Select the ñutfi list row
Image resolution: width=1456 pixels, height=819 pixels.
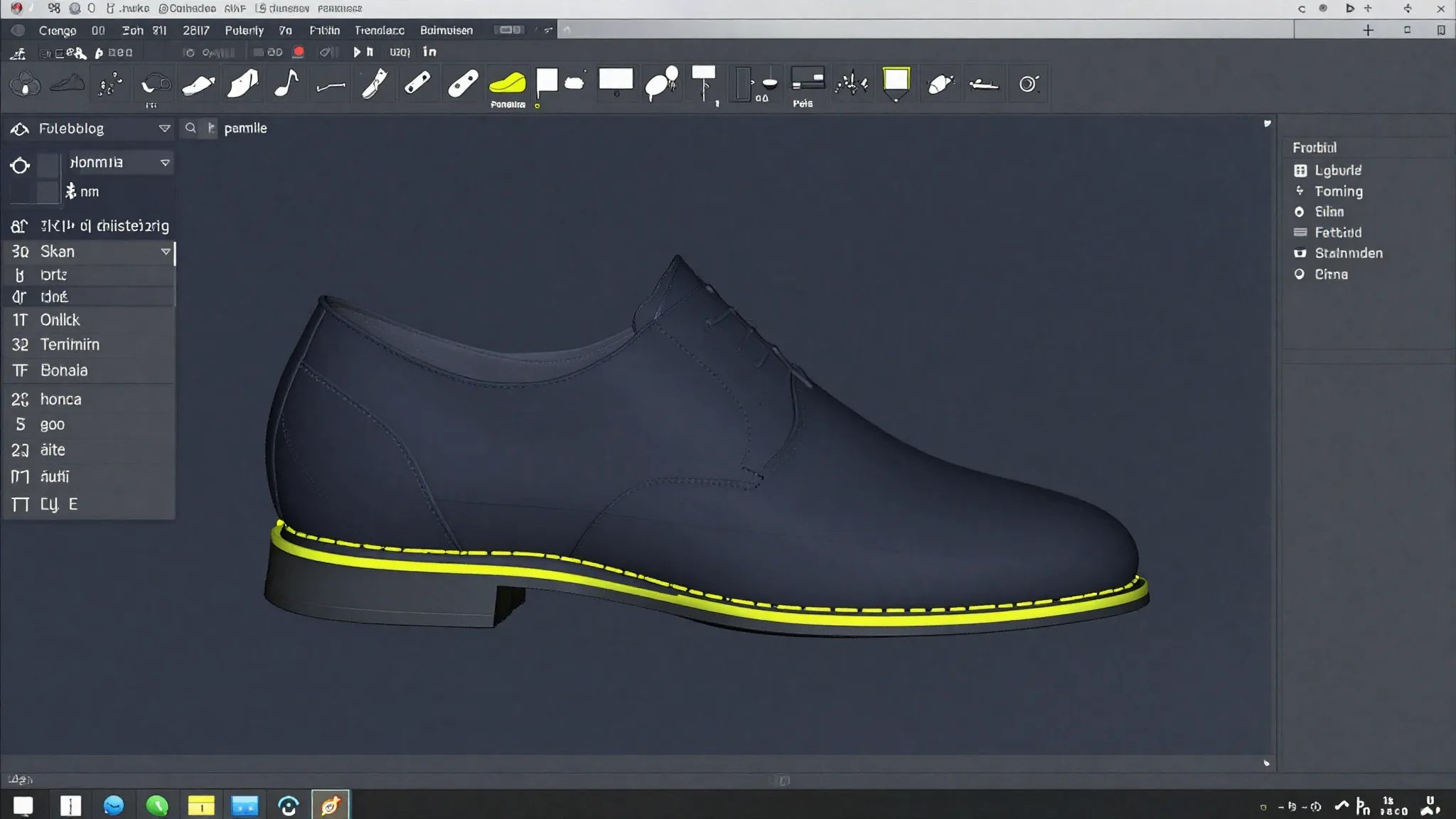pyautogui.click(x=89, y=476)
